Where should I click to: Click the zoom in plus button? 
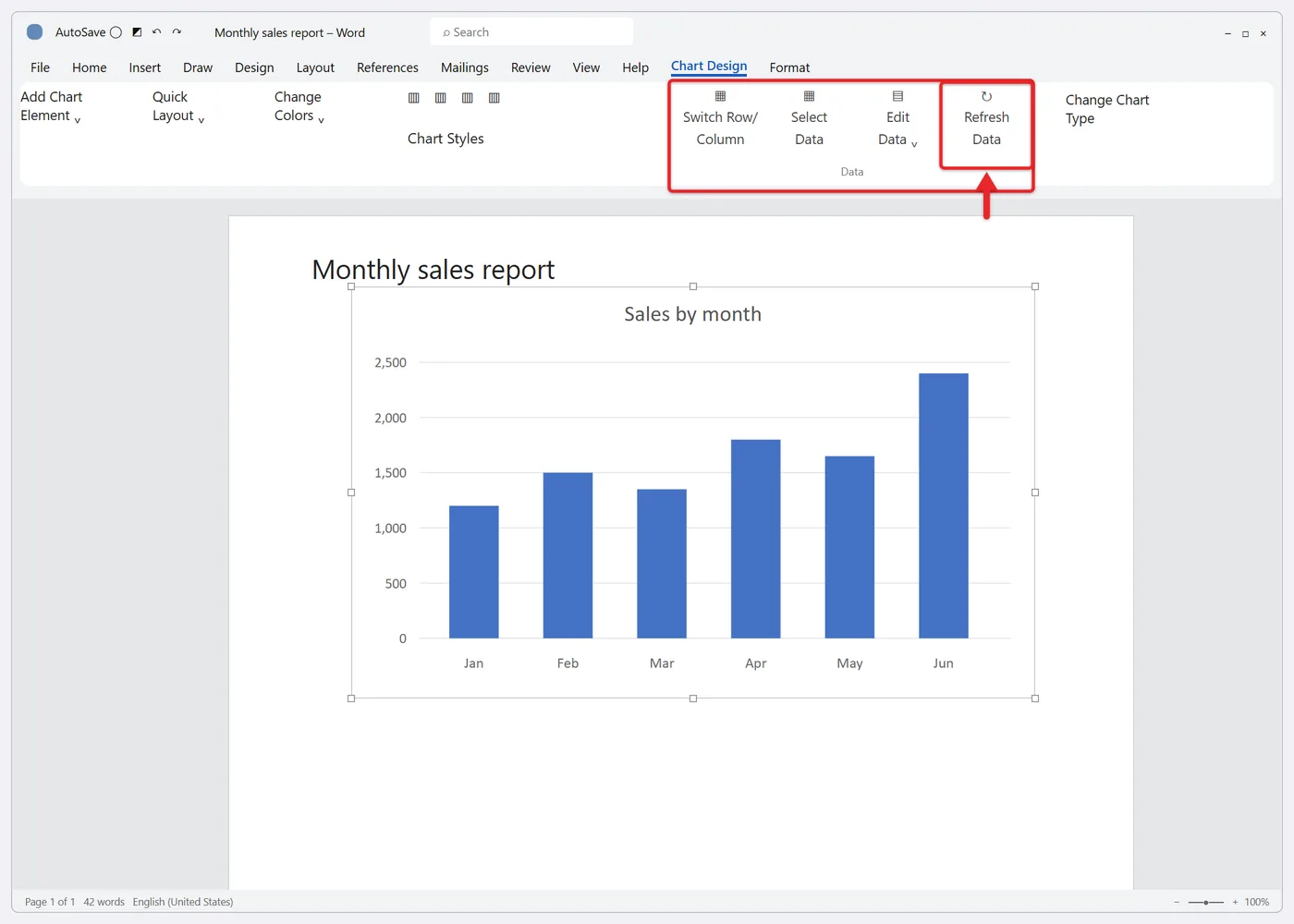click(1235, 902)
